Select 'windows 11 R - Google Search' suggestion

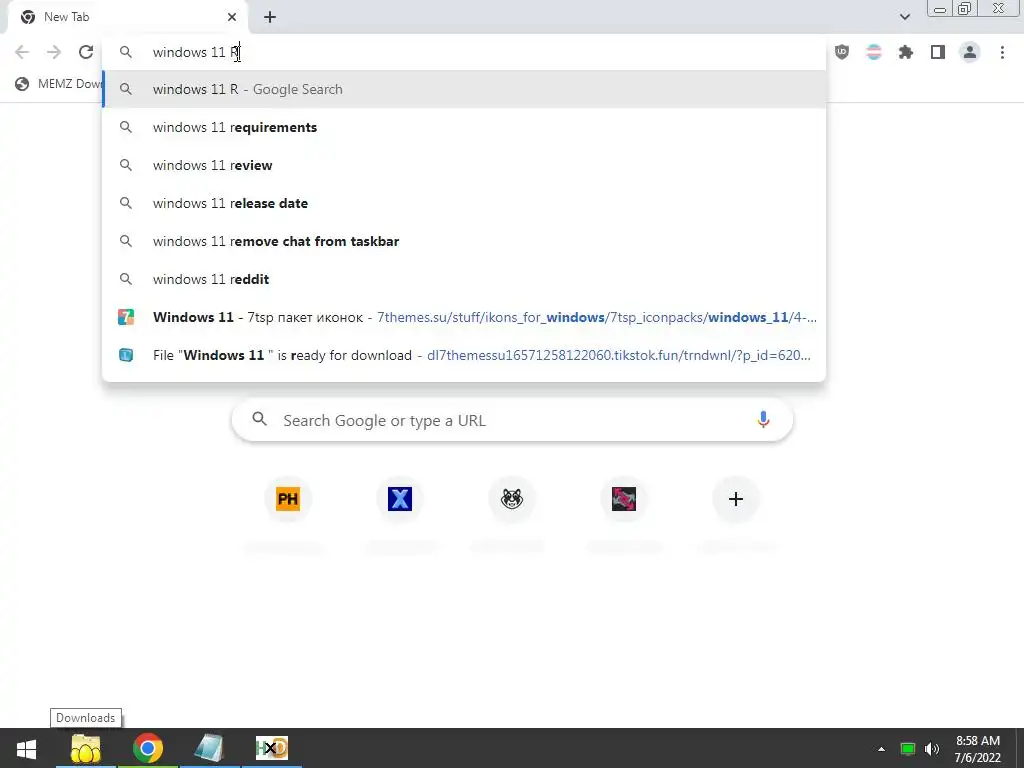coord(464,89)
